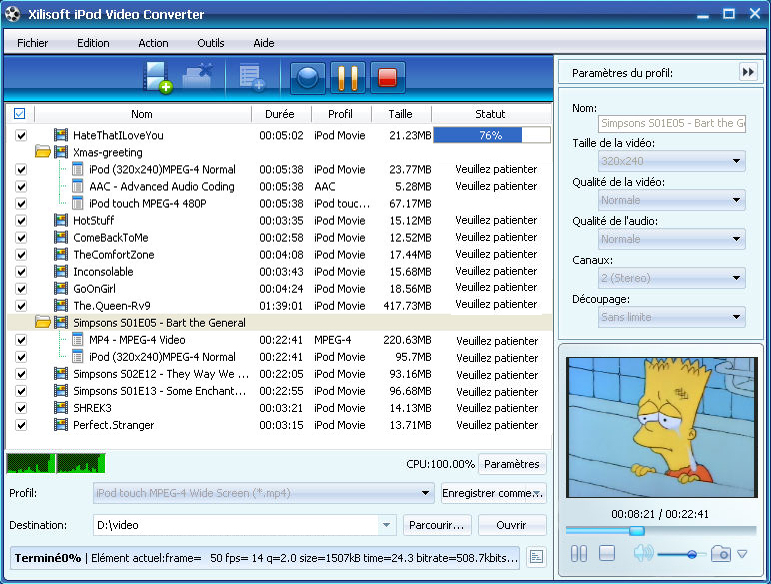Click the profile icon of AAC - Advanced Audio Coding
771x584 pixels.
(77, 186)
